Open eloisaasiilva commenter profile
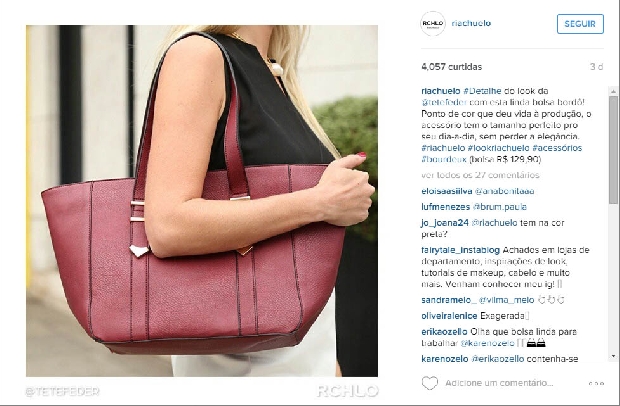This screenshot has width=620, height=406. (x=447, y=191)
